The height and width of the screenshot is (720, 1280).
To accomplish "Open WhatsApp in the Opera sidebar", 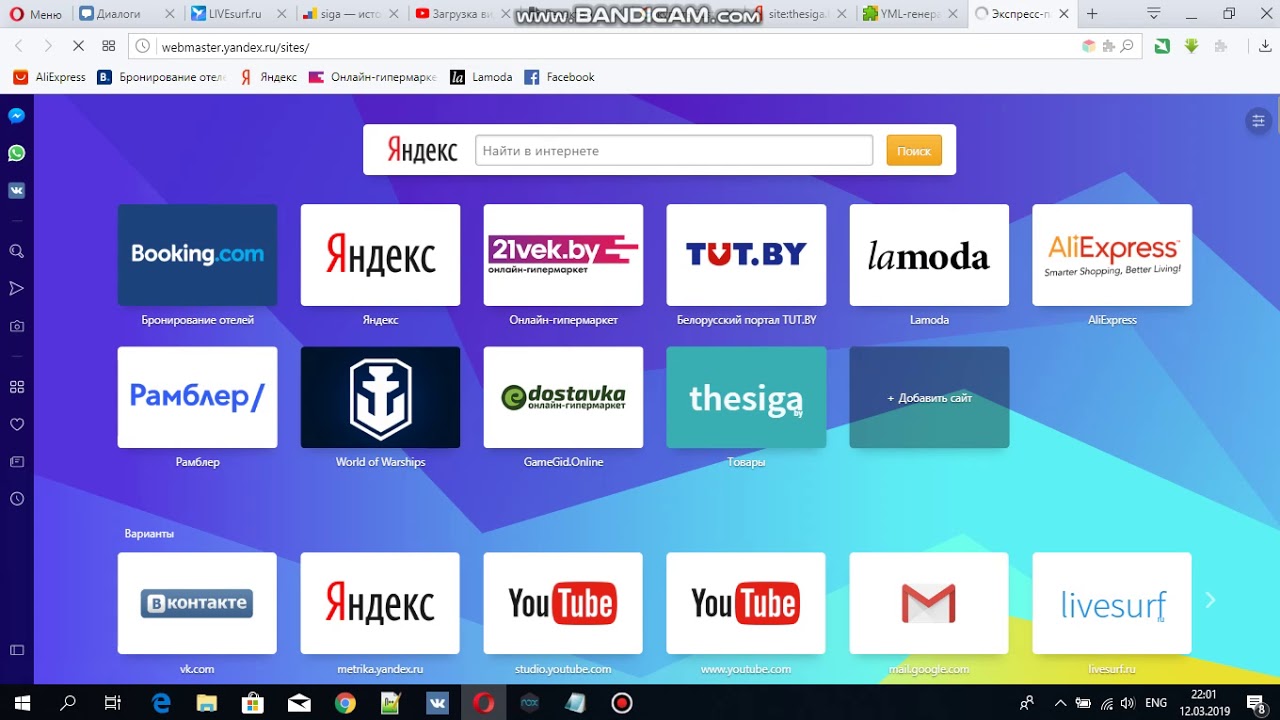I will pyautogui.click(x=16, y=153).
